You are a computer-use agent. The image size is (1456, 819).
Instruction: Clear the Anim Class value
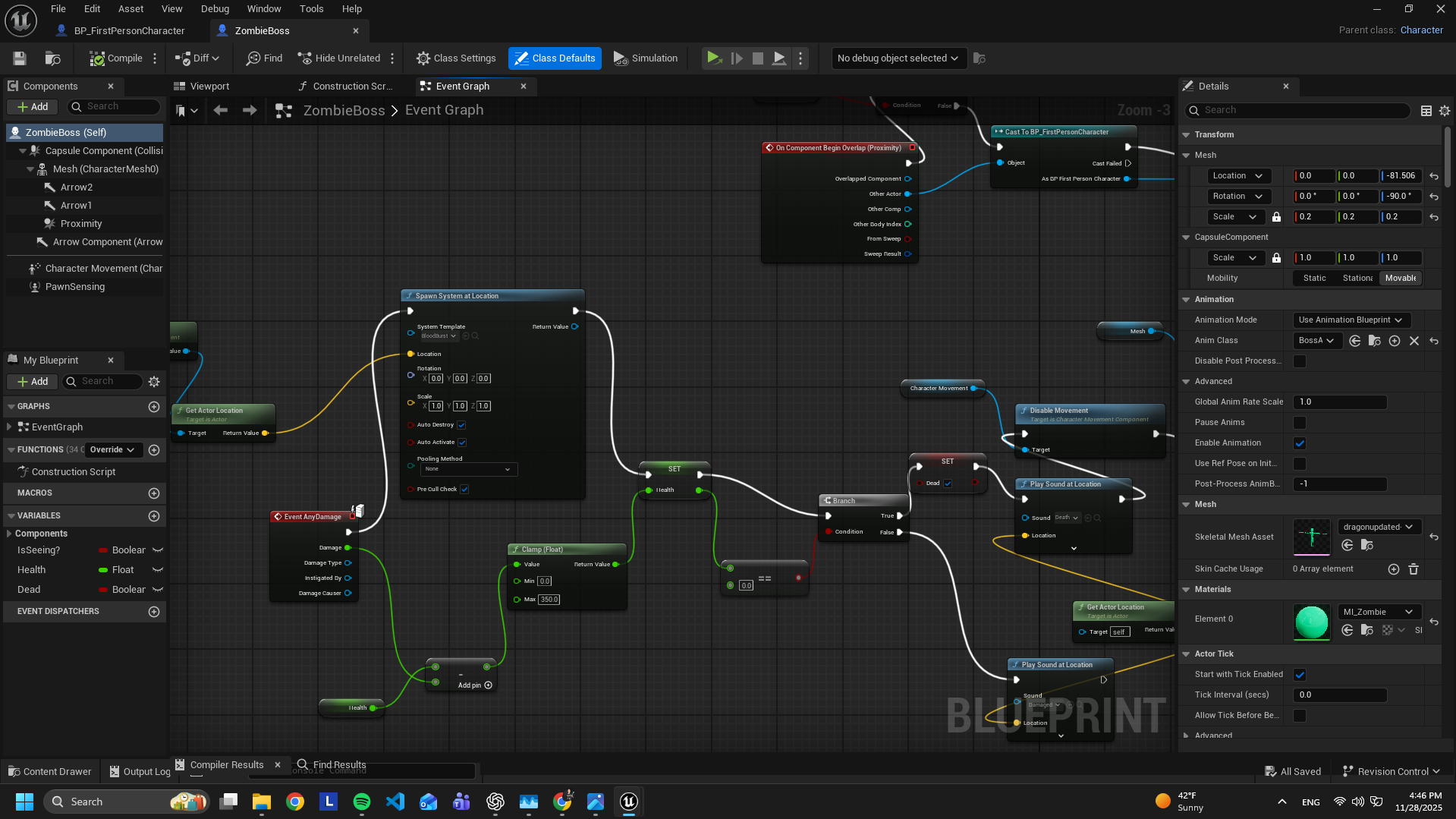click(1414, 341)
